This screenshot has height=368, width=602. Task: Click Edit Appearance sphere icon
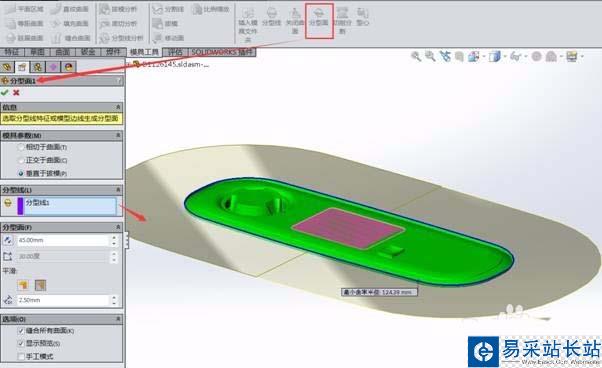point(536,57)
